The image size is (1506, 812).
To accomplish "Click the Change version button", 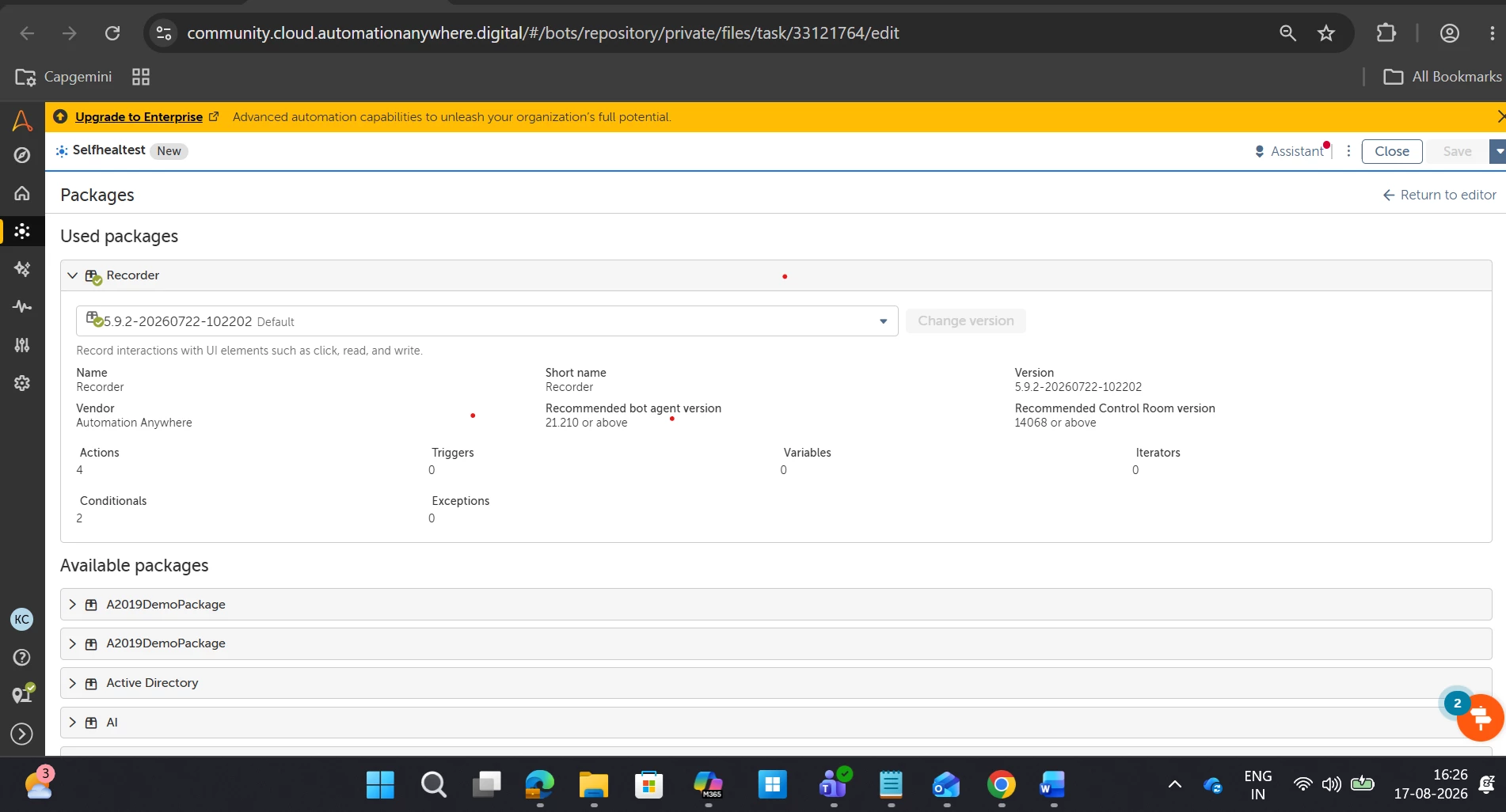I will coord(965,321).
